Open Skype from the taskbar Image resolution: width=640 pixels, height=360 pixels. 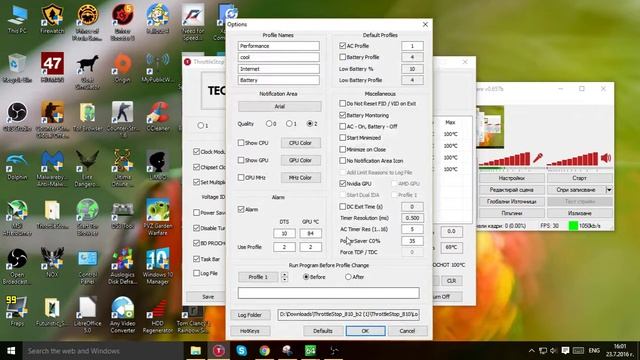click(x=241, y=351)
